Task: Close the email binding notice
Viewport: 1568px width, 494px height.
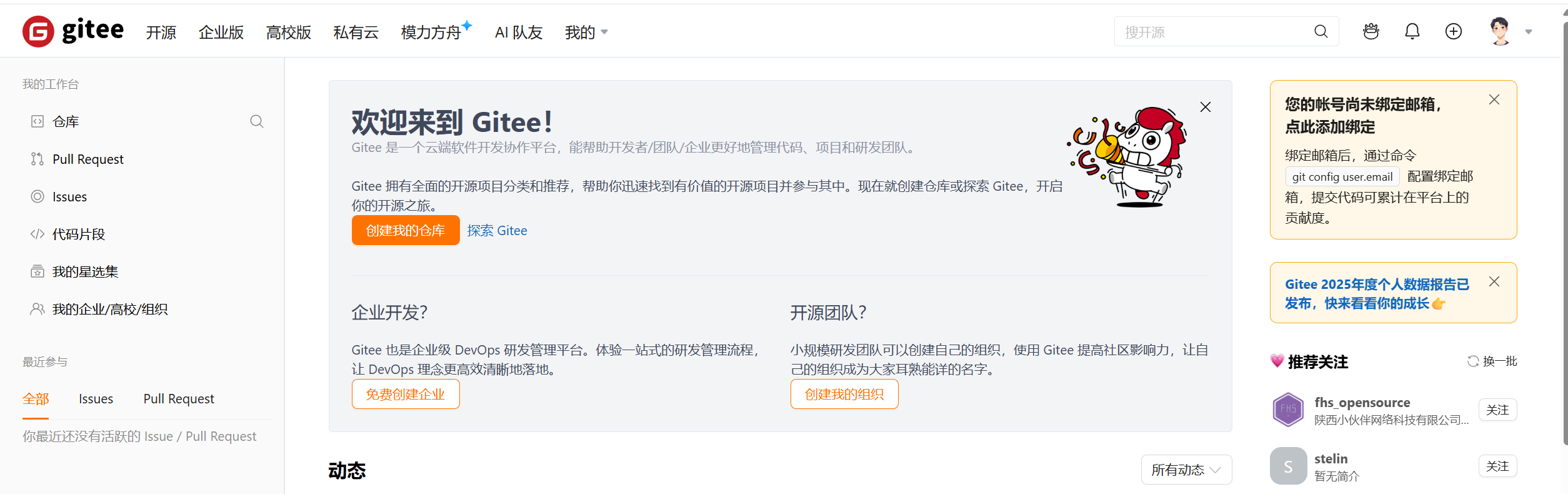Action: 1494,99
